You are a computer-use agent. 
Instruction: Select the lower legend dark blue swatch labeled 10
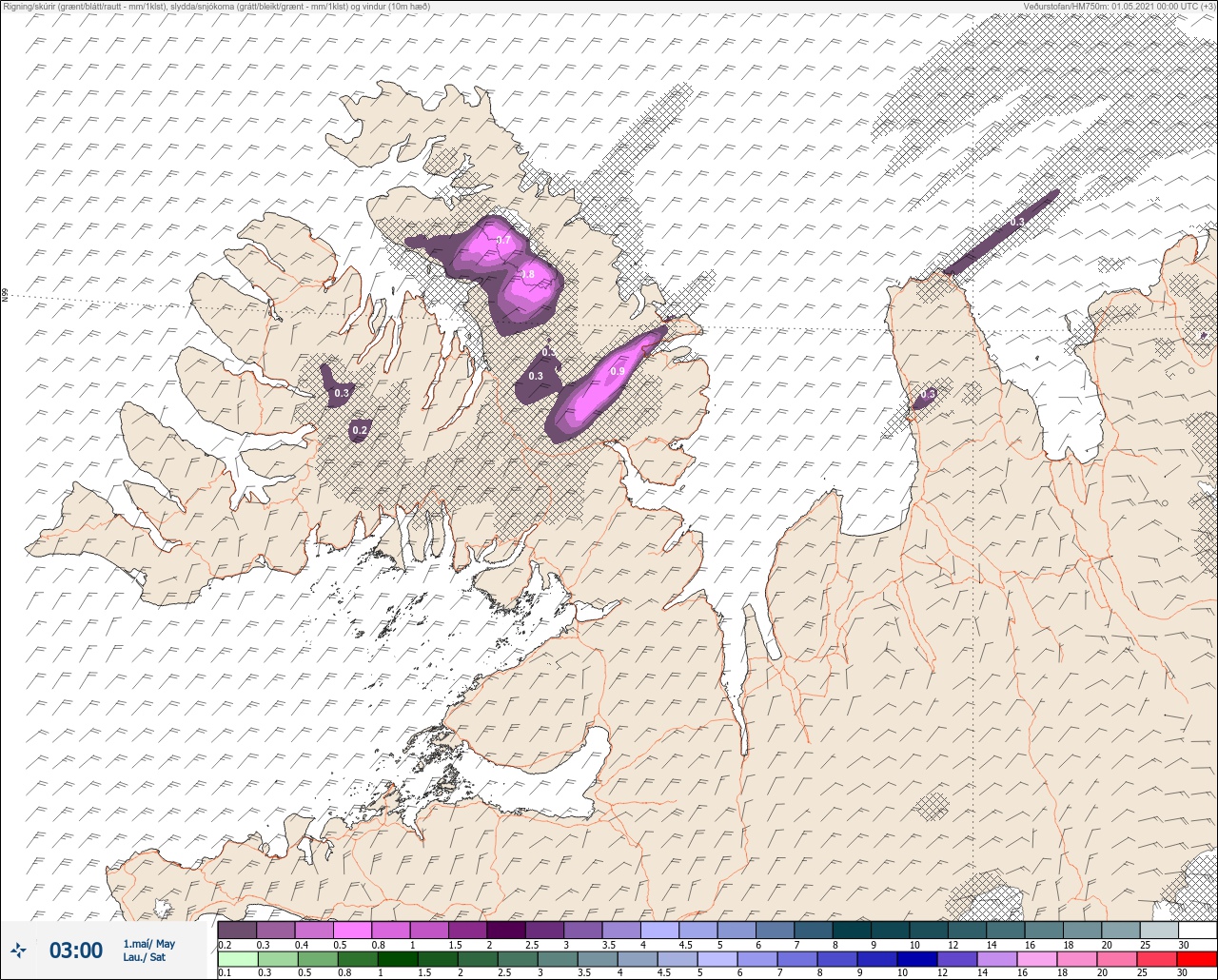917,959
